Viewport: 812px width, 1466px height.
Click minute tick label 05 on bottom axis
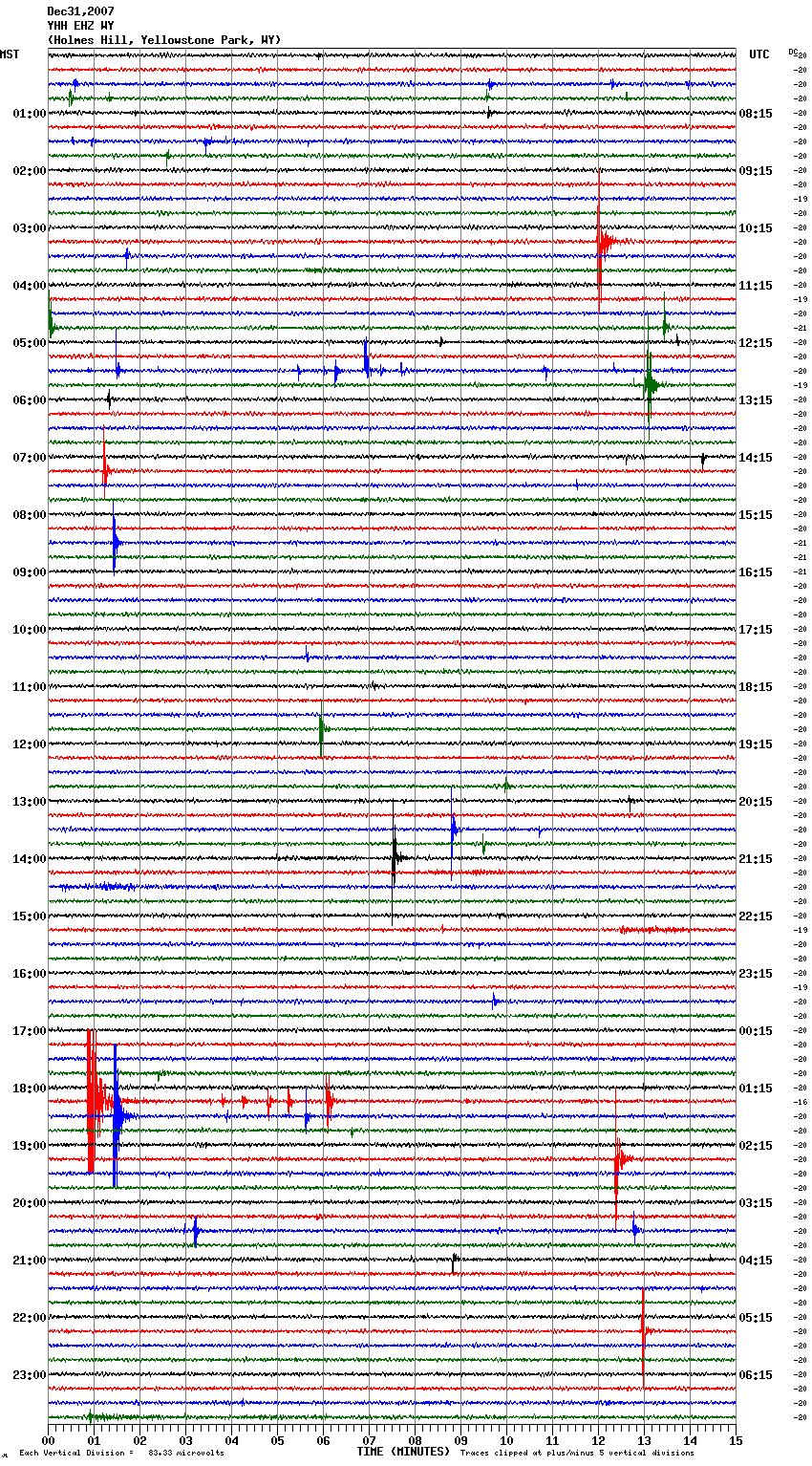277,1440
